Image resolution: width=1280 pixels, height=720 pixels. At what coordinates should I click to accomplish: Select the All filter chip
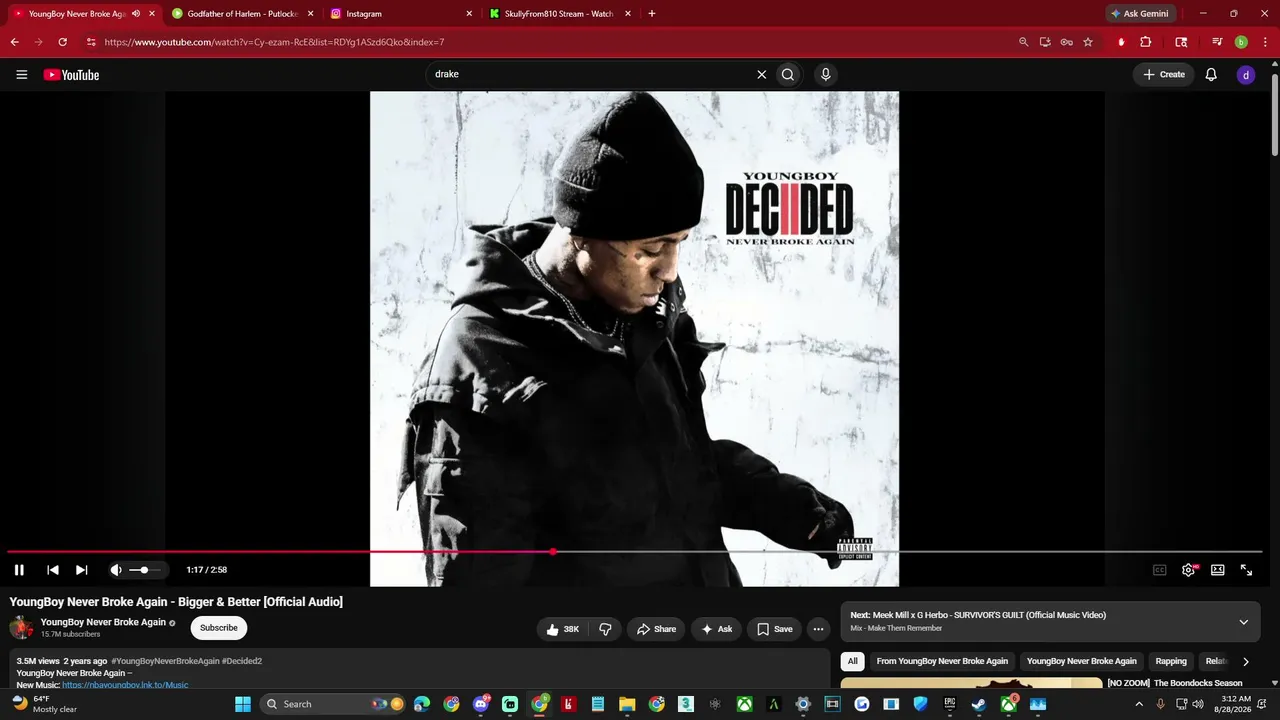coord(853,661)
